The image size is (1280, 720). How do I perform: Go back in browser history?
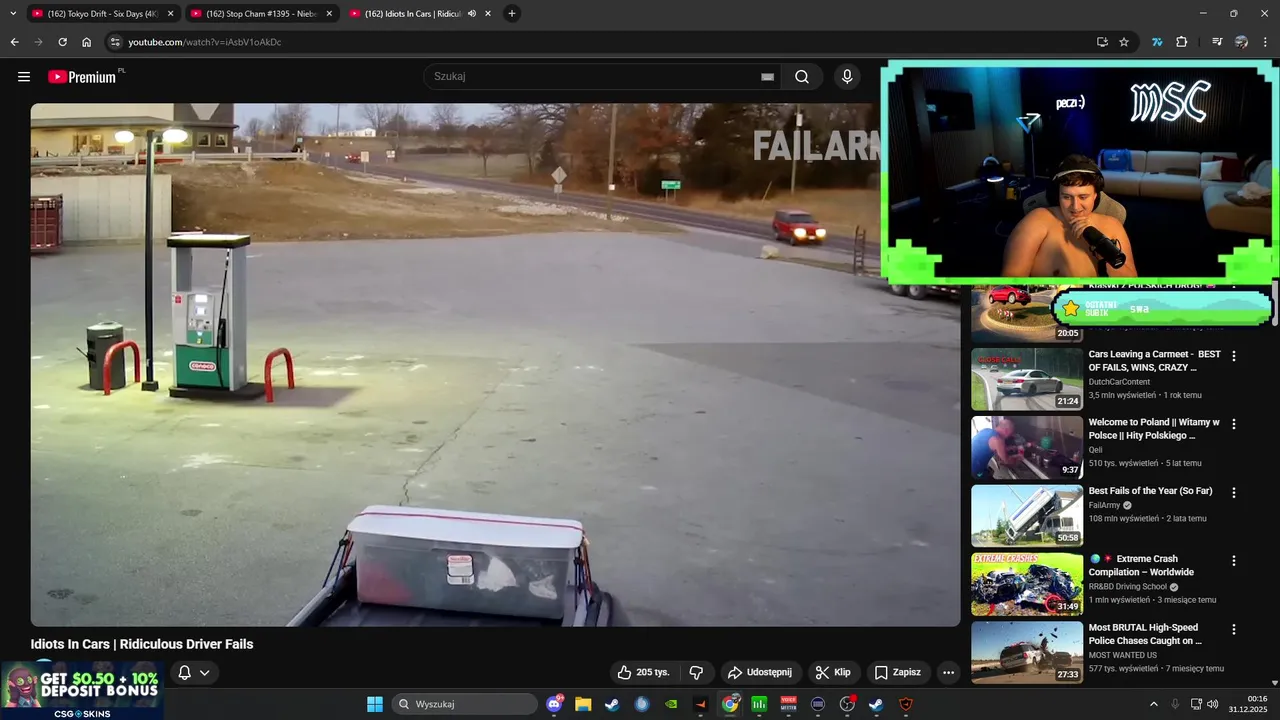pyautogui.click(x=14, y=42)
